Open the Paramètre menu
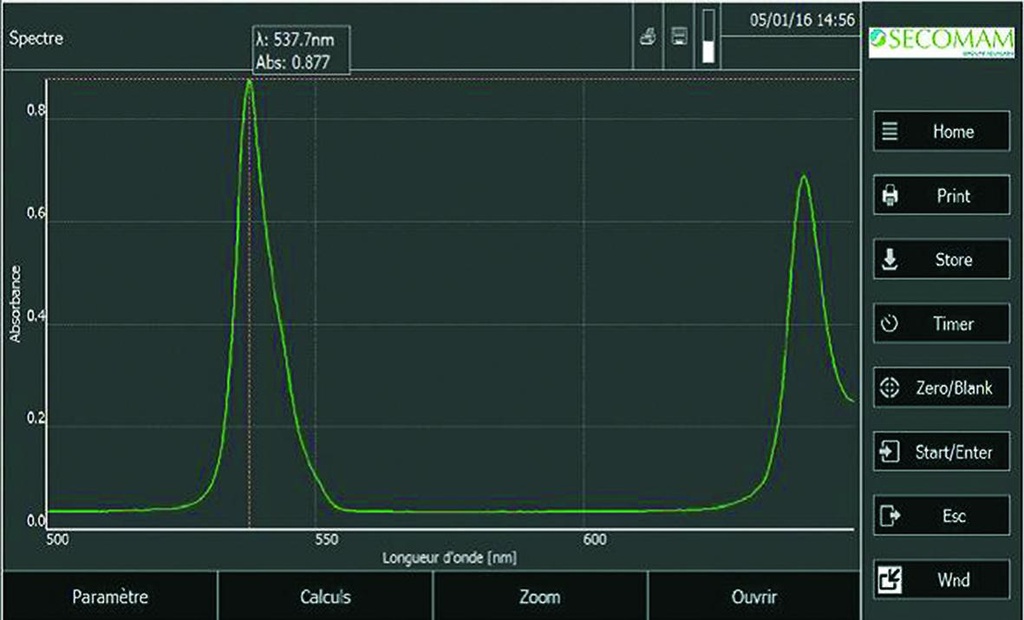Image resolution: width=1024 pixels, height=620 pixels. point(110,596)
